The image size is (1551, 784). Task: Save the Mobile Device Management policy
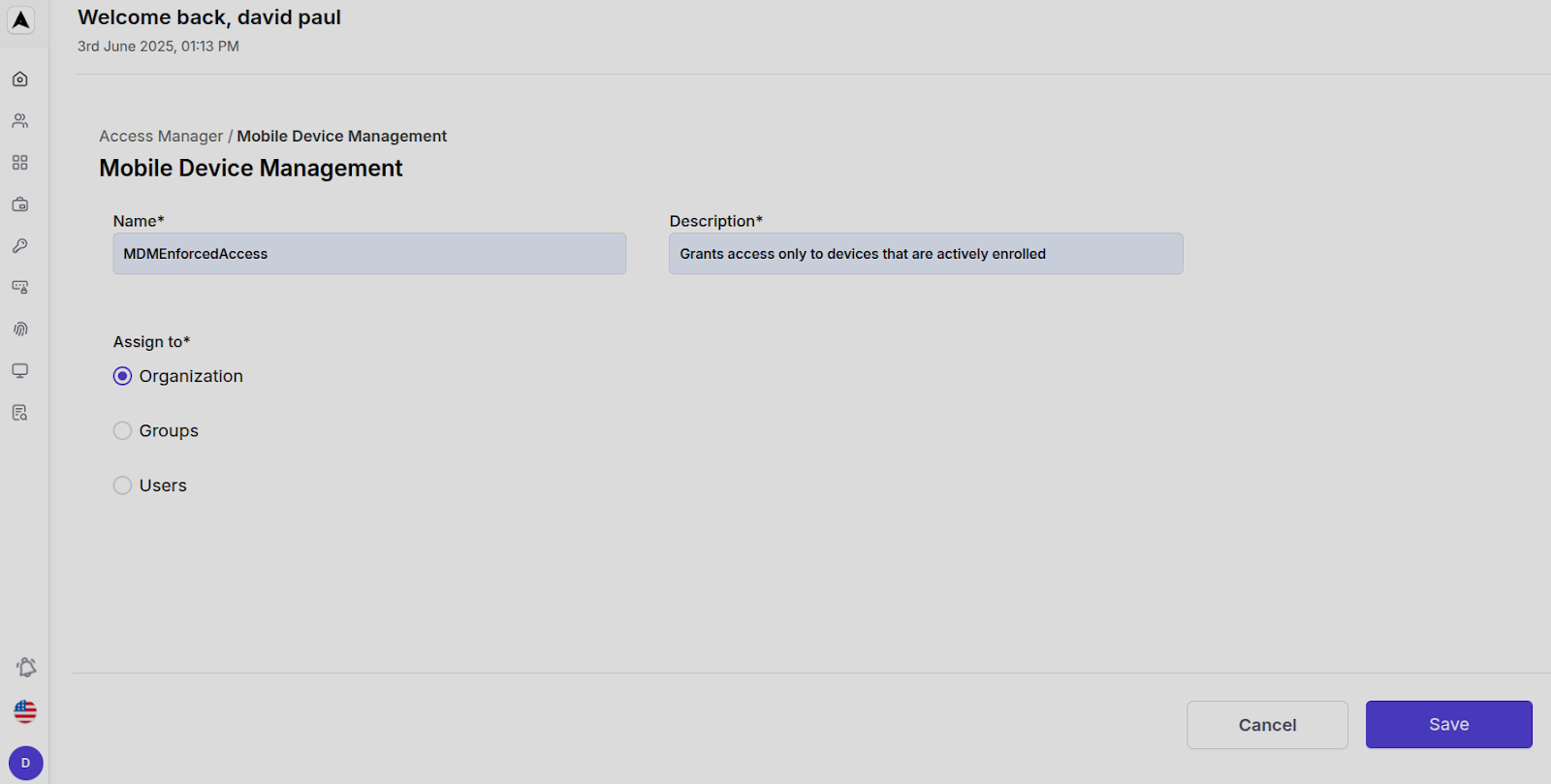1447,724
